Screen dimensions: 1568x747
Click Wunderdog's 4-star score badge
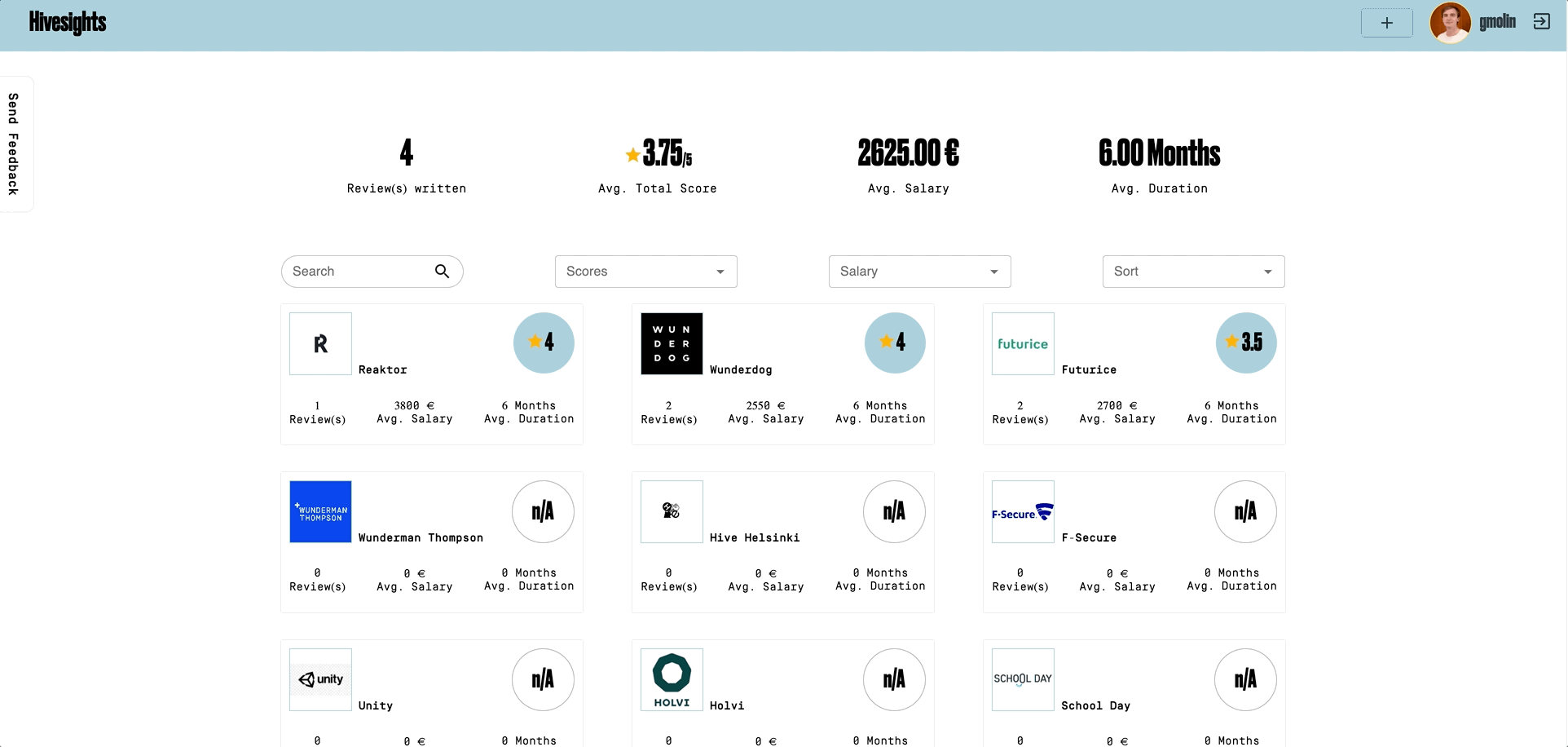tap(895, 343)
